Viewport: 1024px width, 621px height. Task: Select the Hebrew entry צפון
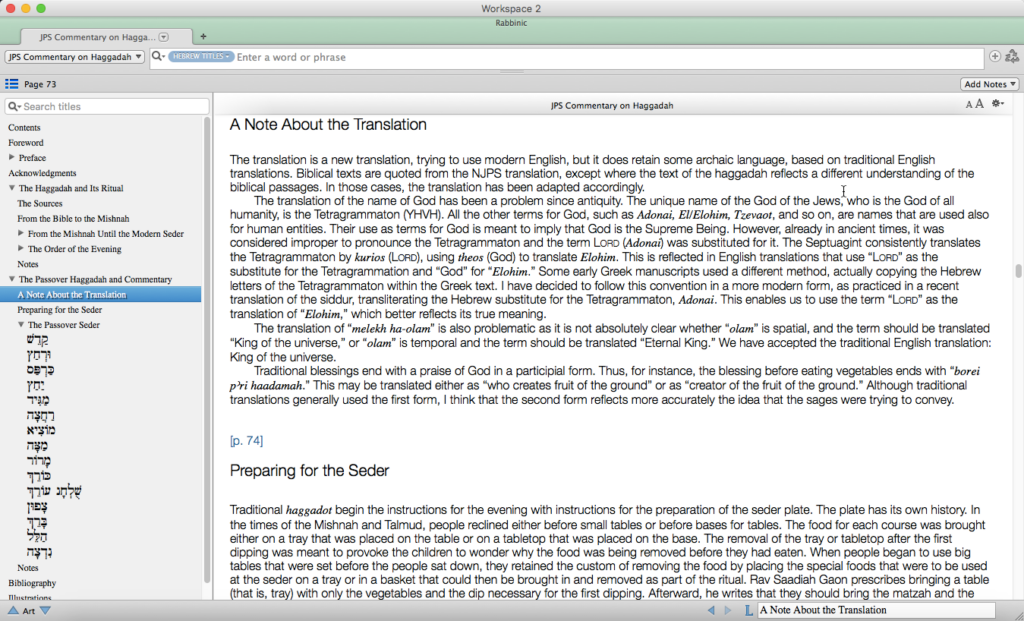coord(37,506)
